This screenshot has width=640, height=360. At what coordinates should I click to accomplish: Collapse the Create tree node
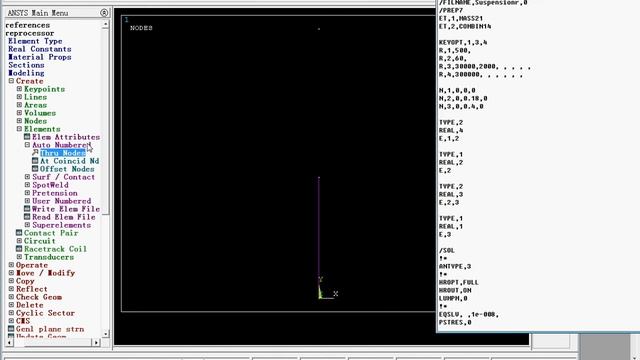(x=11, y=81)
